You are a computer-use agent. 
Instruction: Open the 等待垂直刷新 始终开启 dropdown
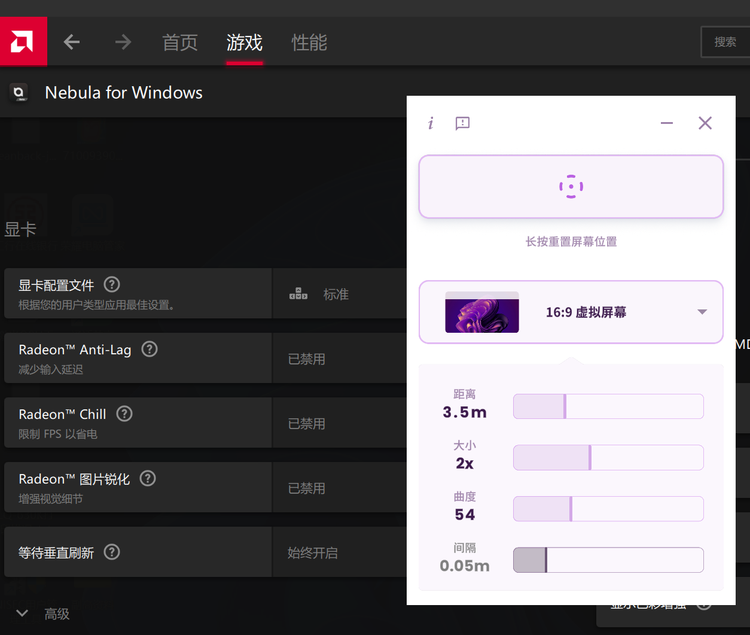[313, 553]
